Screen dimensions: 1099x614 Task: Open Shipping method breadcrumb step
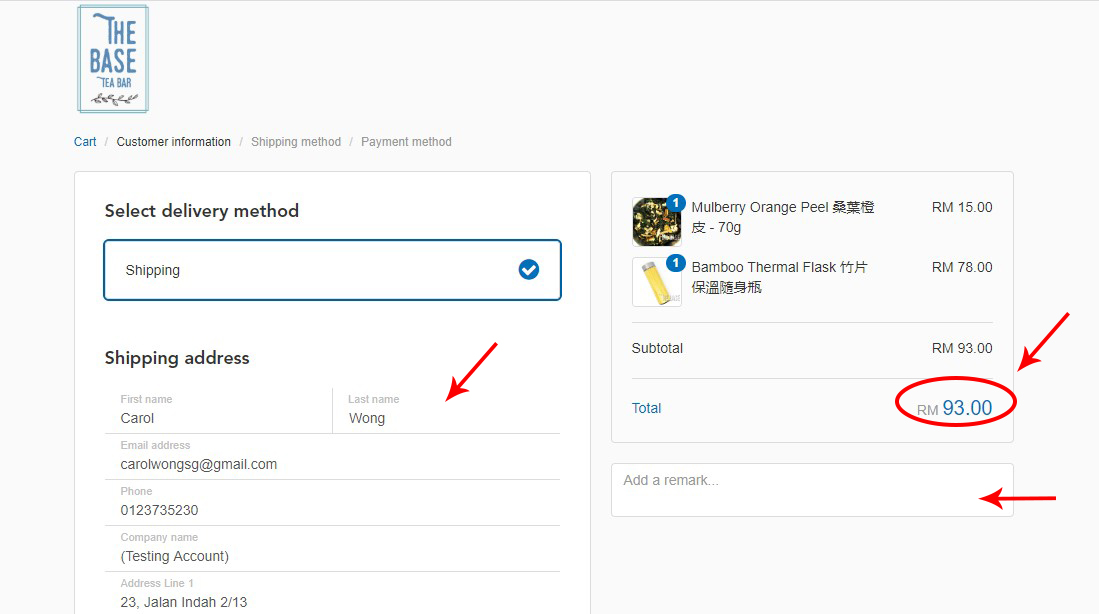coord(296,142)
